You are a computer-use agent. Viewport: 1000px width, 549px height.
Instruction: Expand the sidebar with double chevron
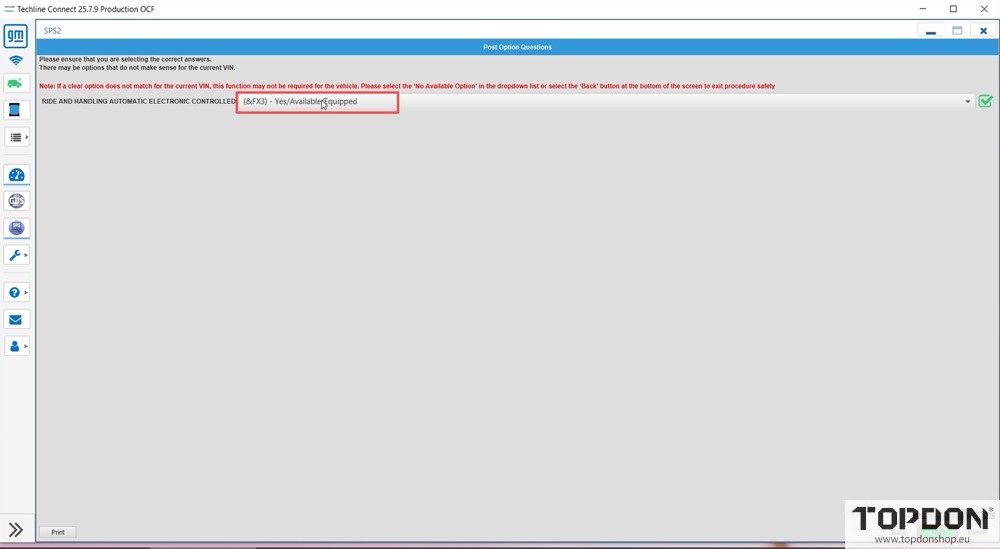[x=16, y=530]
